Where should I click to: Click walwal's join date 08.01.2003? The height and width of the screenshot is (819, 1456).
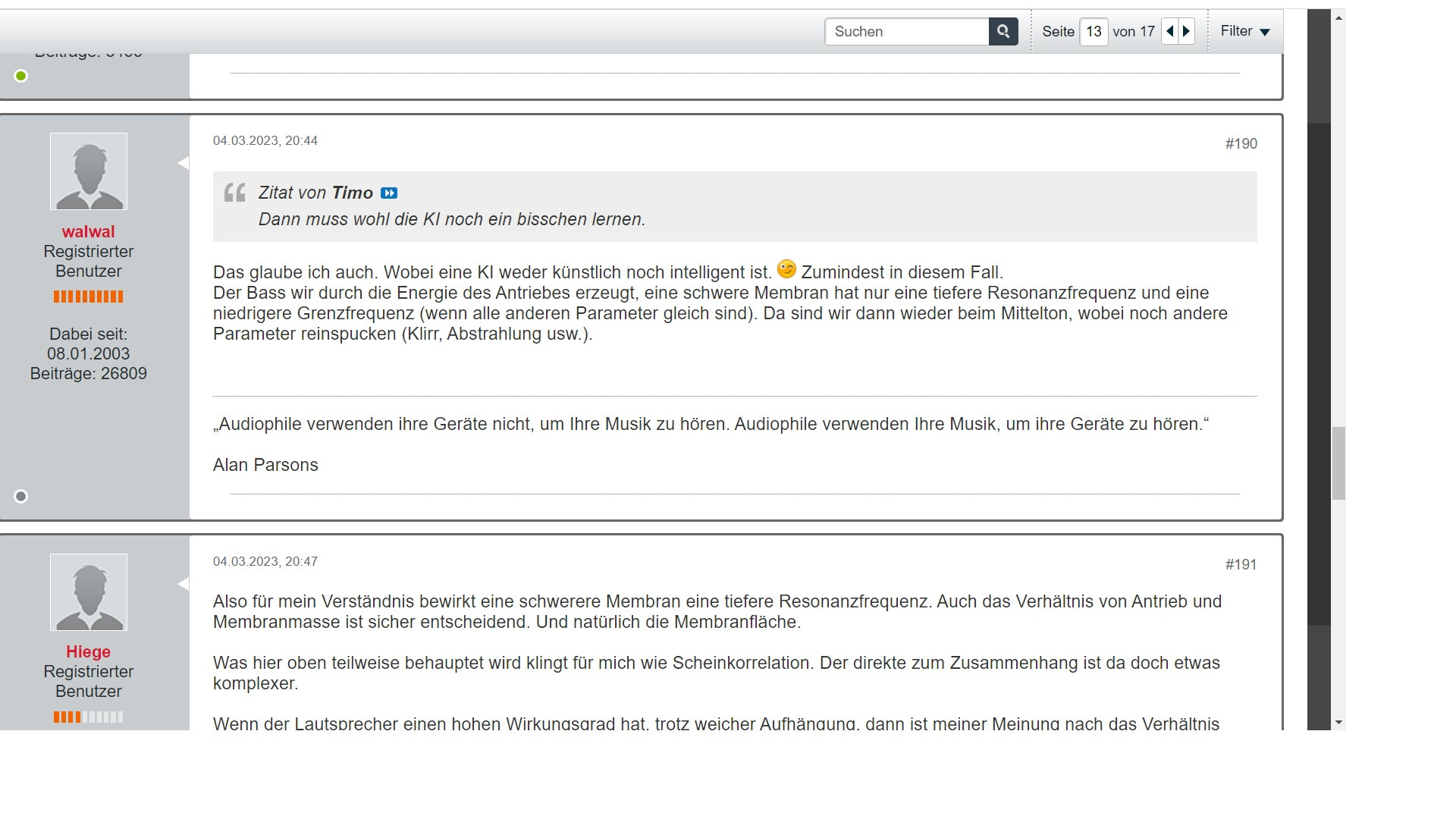(89, 353)
